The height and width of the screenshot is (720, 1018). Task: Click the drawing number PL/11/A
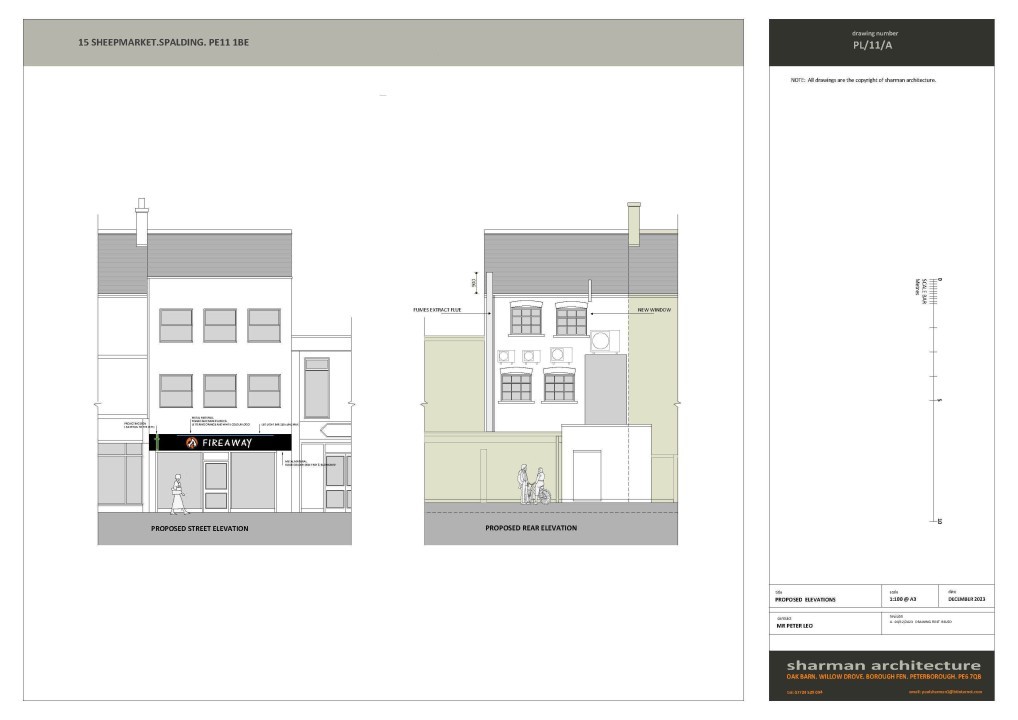[x=866, y=45]
